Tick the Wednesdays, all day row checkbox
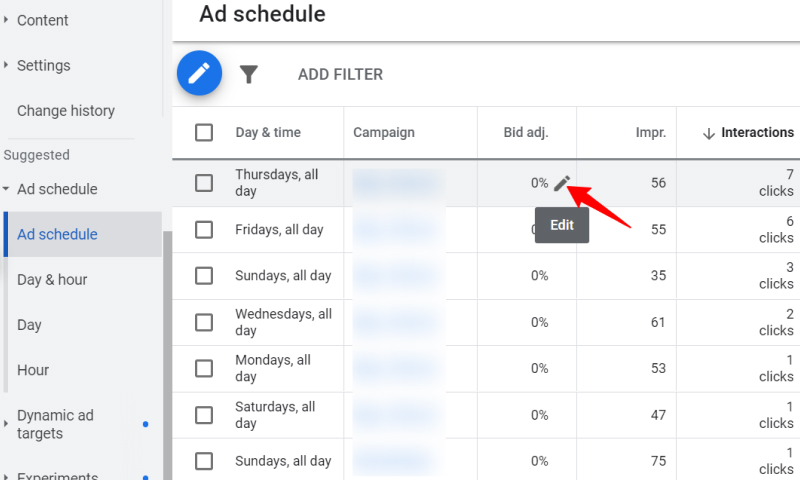Viewport: 800px width, 480px height. (x=204, y=322)
